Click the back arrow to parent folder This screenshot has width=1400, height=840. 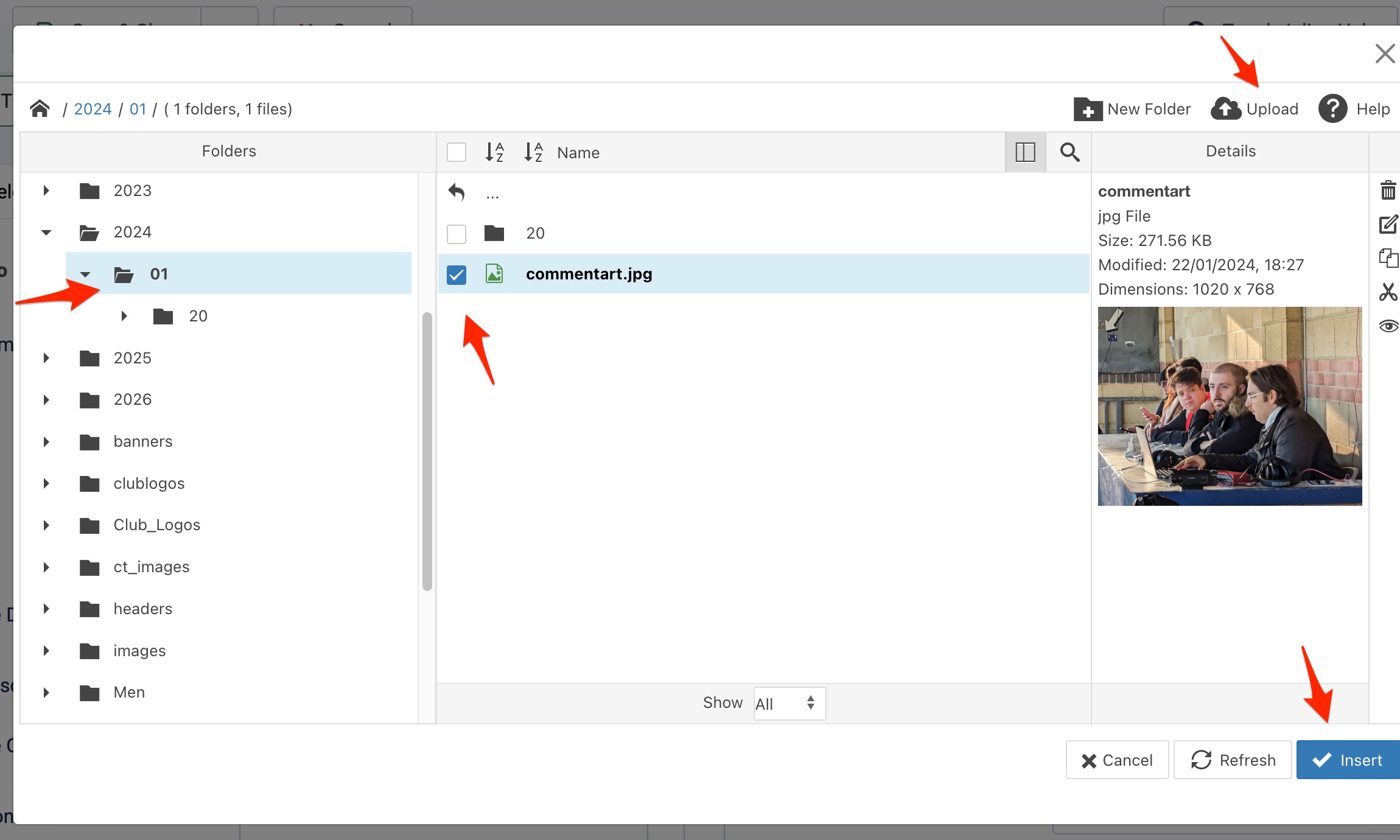pyautogui.click(x=457, y=192)
